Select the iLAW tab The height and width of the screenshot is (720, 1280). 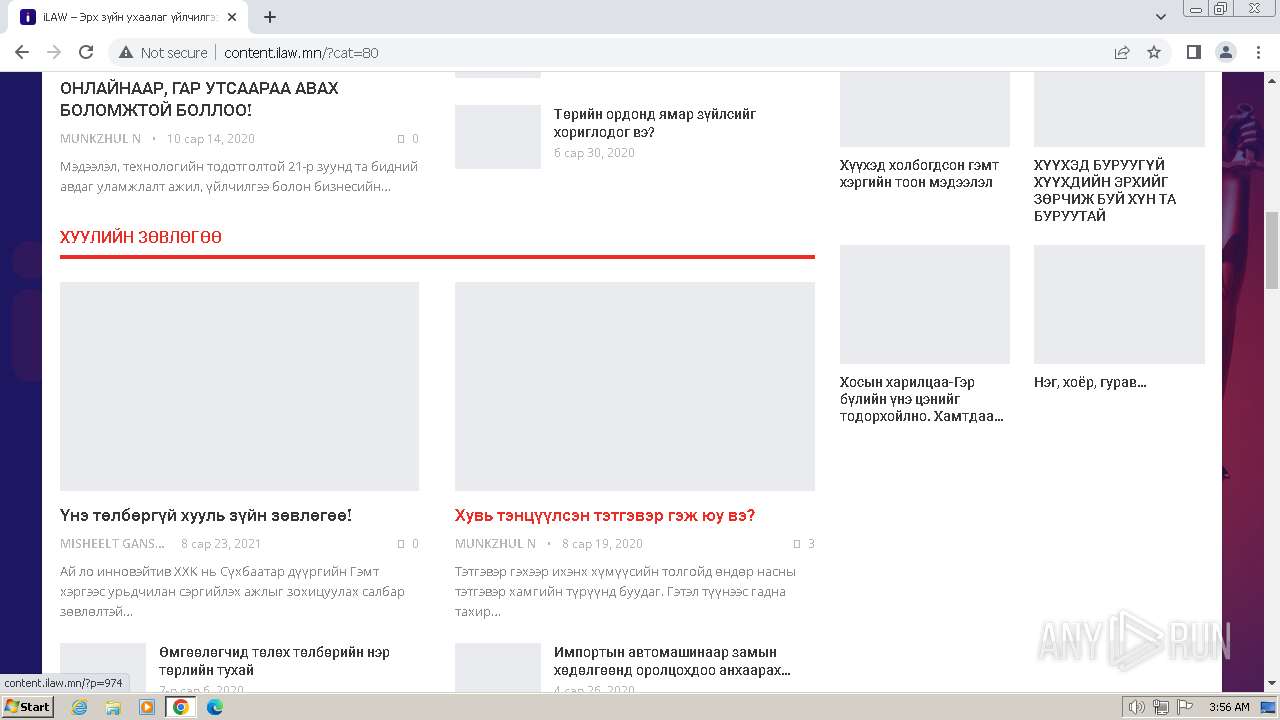(130, 17)
